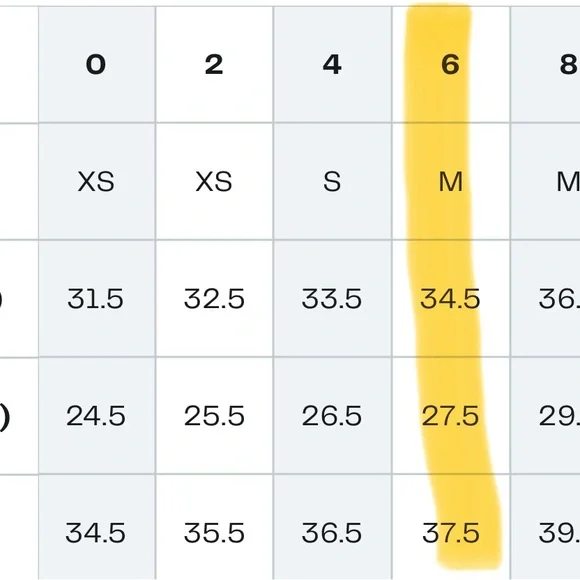
Task: Select the 26.5 measurement cell
Action: point(333,416)
